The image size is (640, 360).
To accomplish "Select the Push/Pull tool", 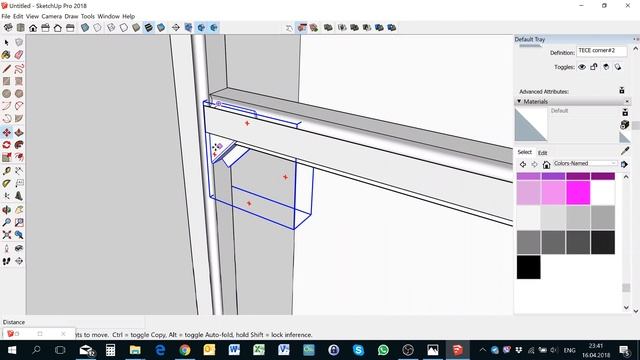I will 19,132.
